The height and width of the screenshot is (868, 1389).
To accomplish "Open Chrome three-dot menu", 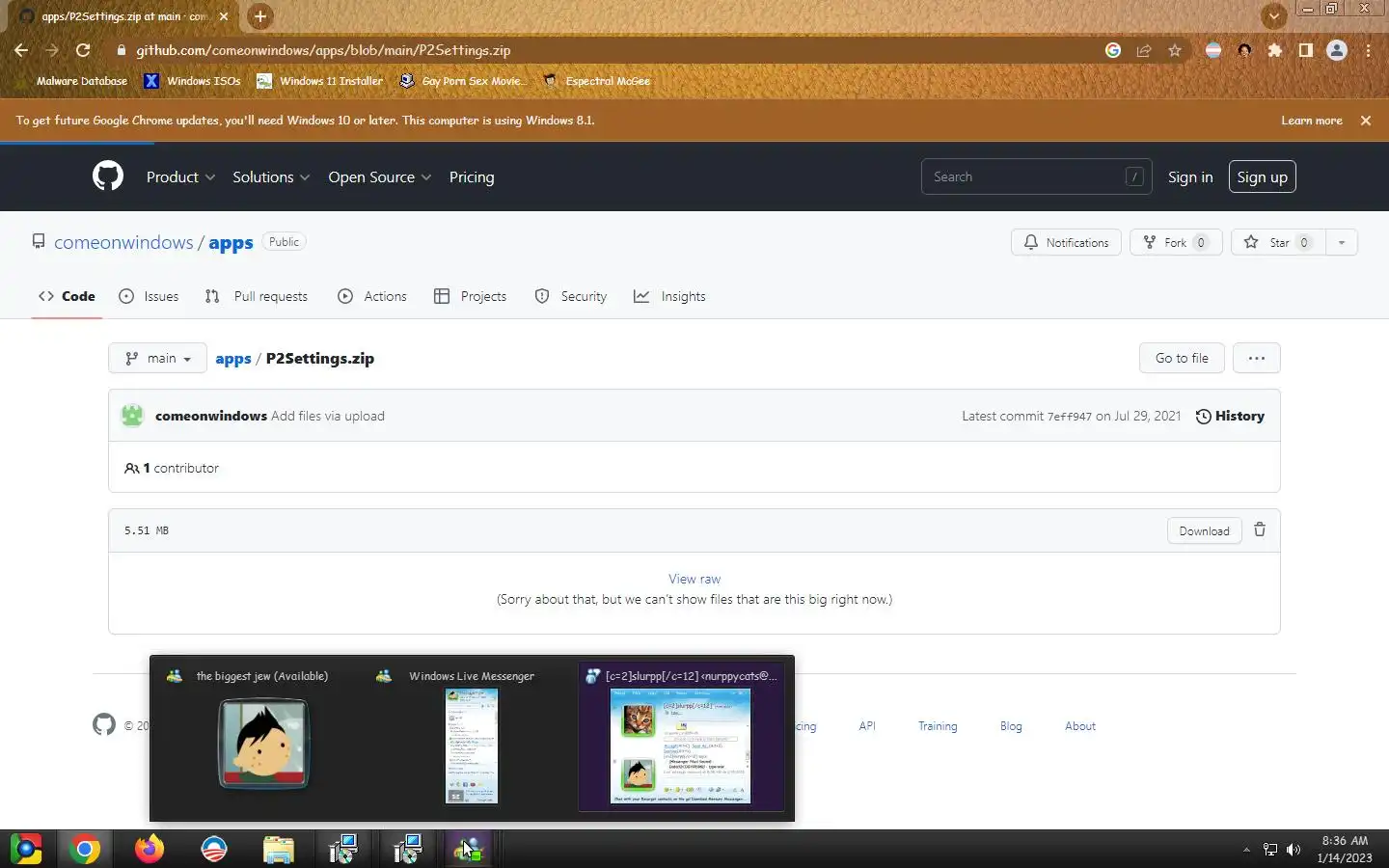I will [1368, 50].
